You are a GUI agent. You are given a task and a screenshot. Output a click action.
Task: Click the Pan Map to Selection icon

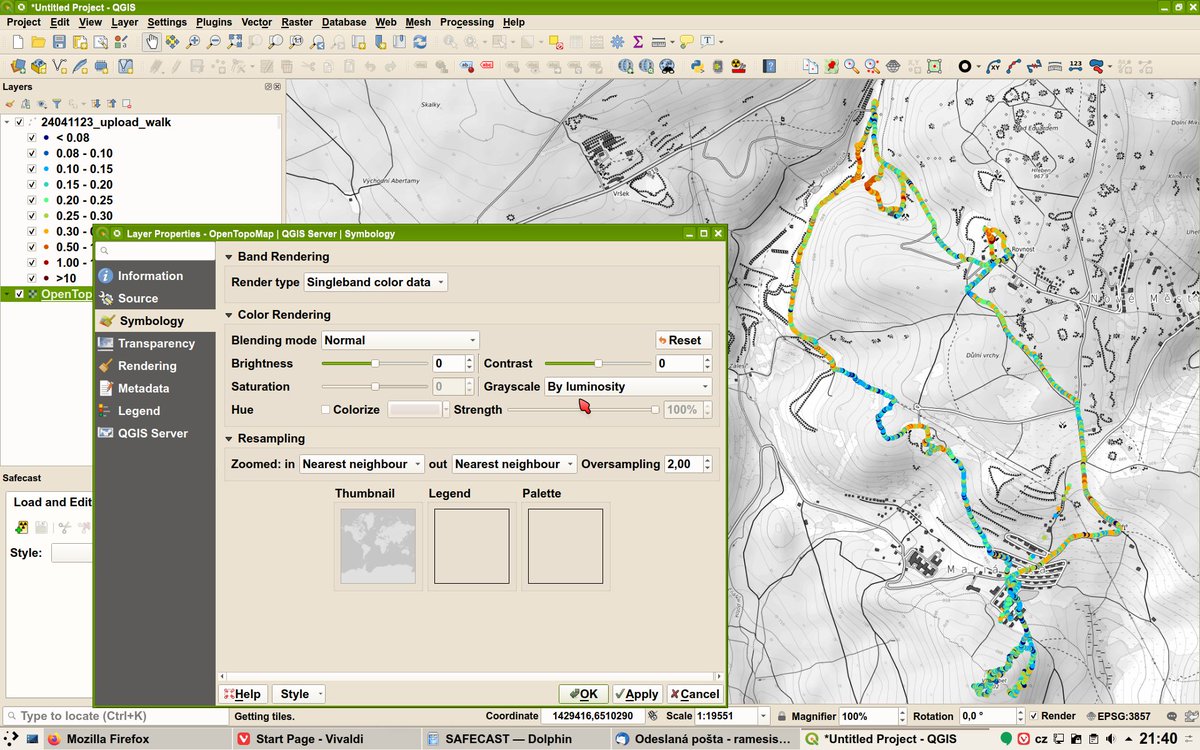[x=172, y=42]
